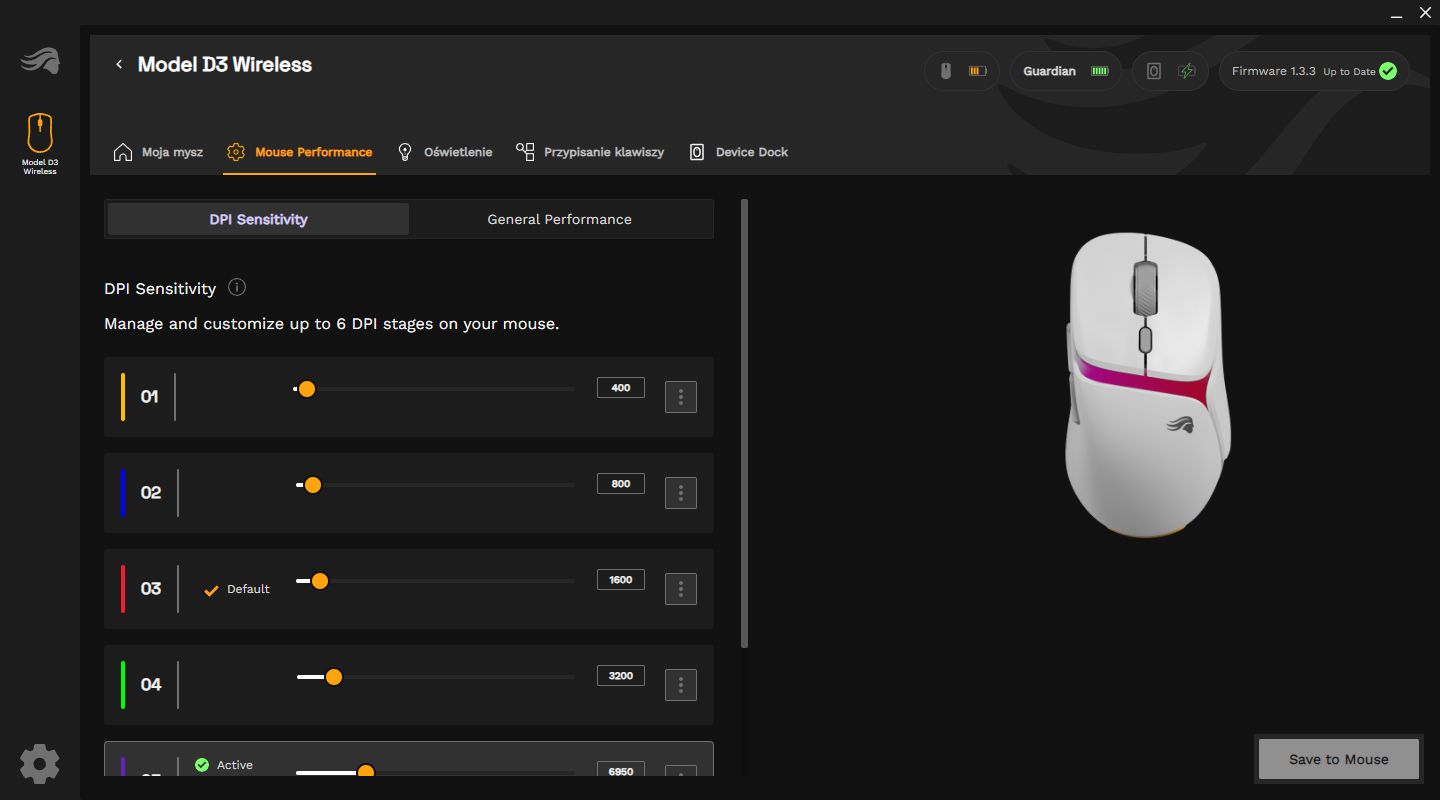Click the stage 02 DPI slider handle
This screenshot has width=1440, height=800.
click(x=312, y=485)
